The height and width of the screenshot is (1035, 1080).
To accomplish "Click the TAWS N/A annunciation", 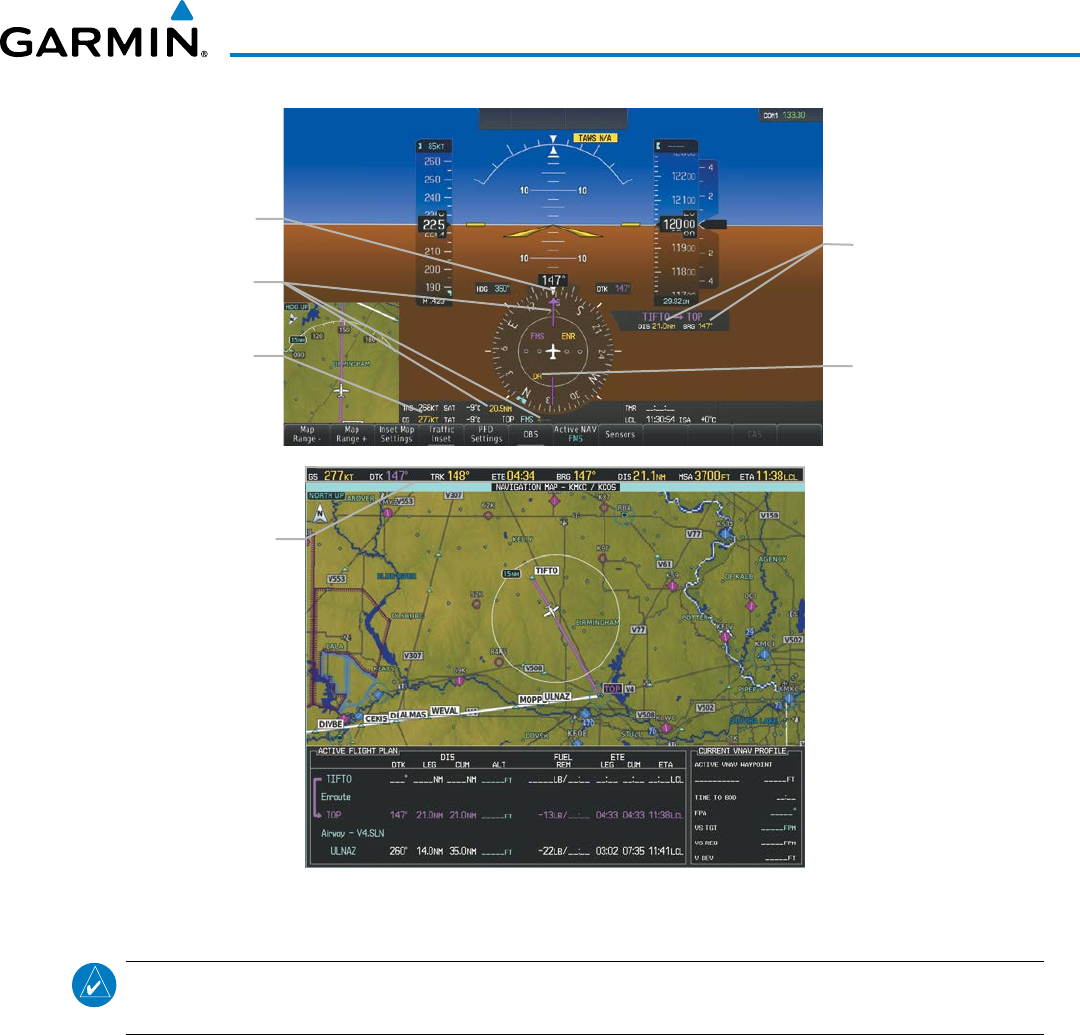I will pos(596,138).
